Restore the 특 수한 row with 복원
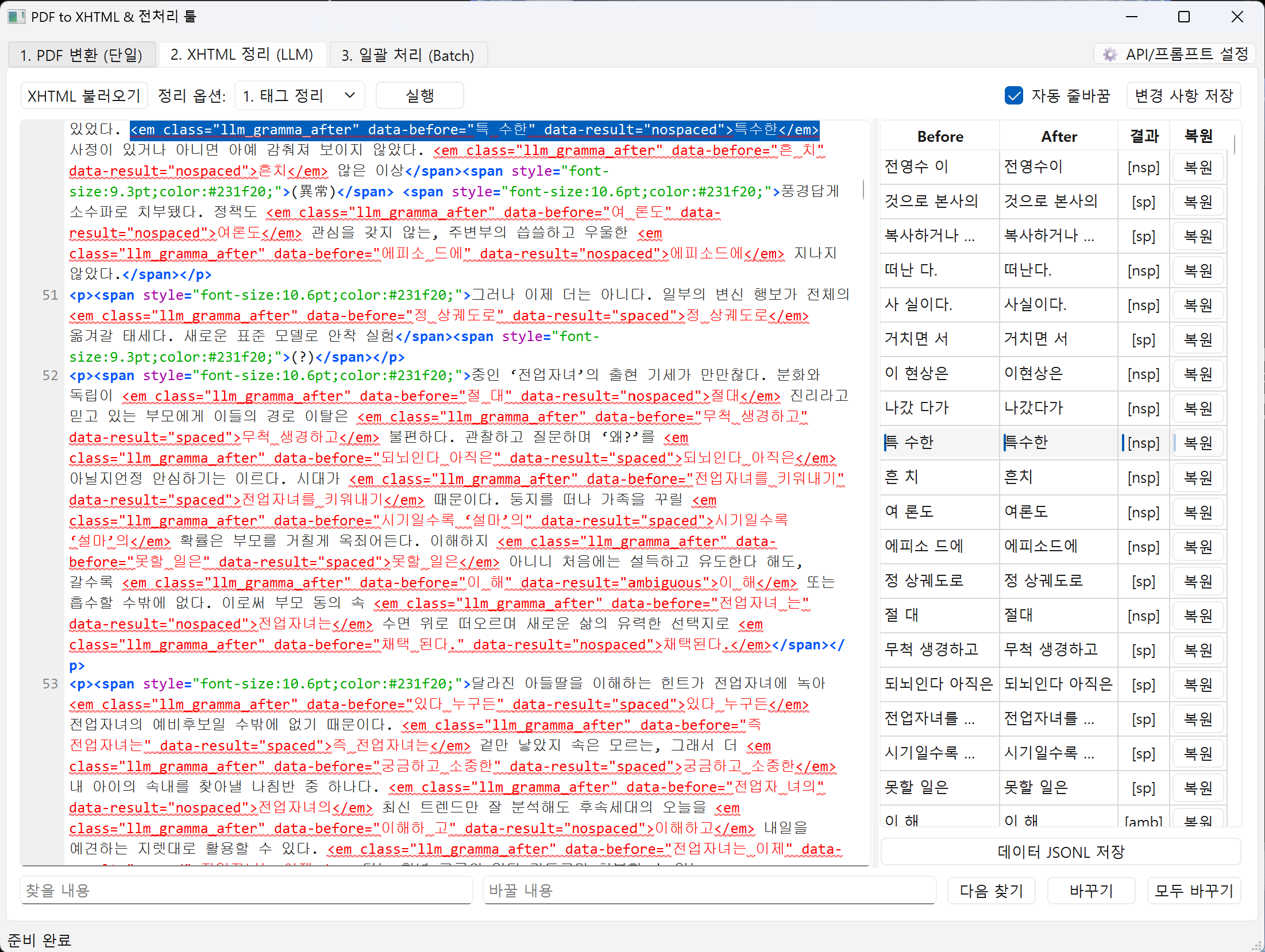Image resolution: width=1265 pixels, height=952 pixels. [1198, 443]
